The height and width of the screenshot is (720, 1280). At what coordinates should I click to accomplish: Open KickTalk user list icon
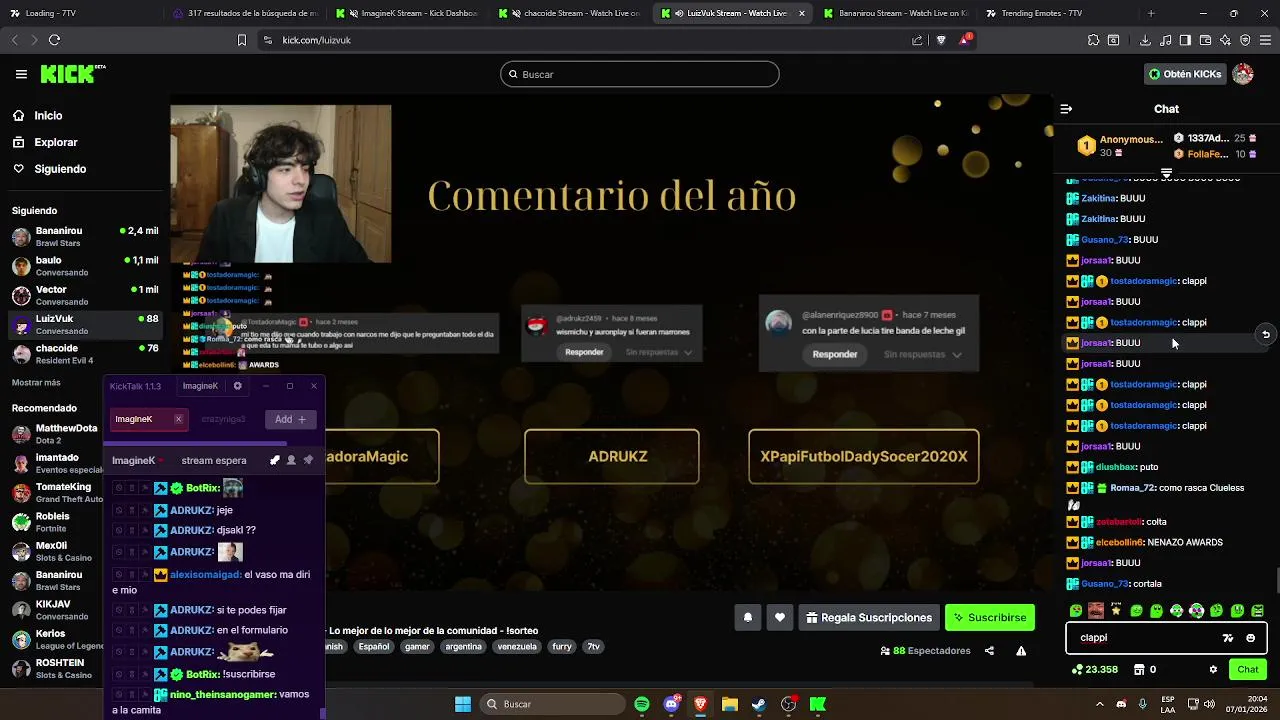[291, 460]
